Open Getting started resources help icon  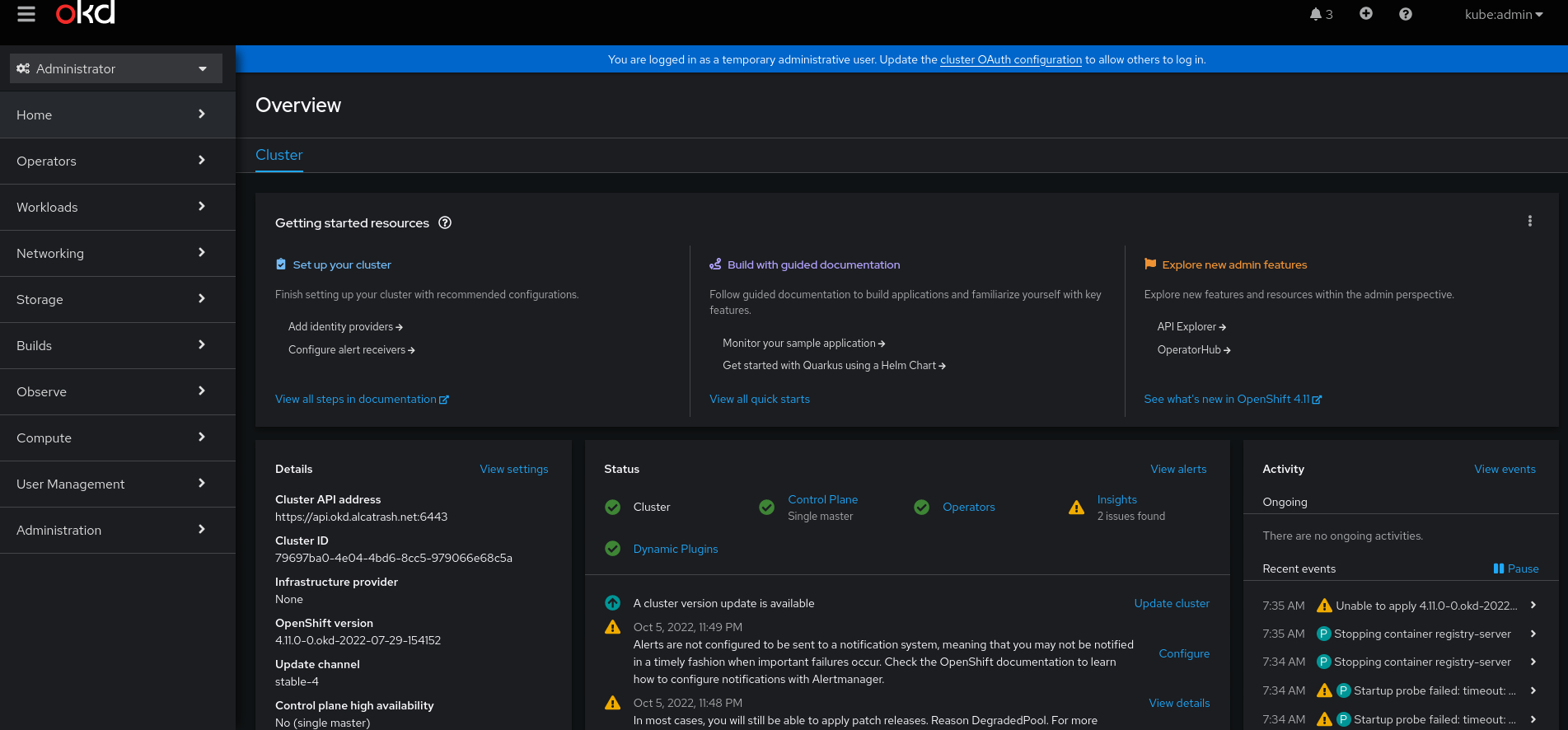pos(445,222)
